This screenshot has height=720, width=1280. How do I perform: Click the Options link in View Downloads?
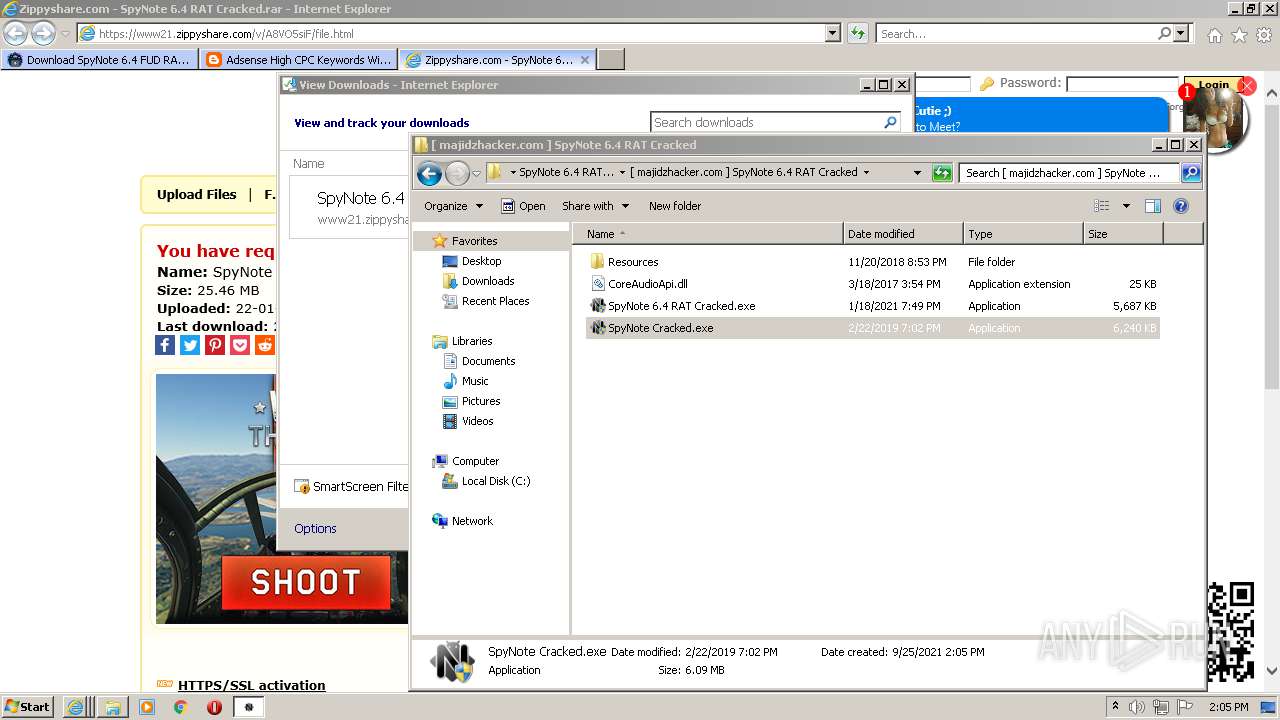(315, 529)
